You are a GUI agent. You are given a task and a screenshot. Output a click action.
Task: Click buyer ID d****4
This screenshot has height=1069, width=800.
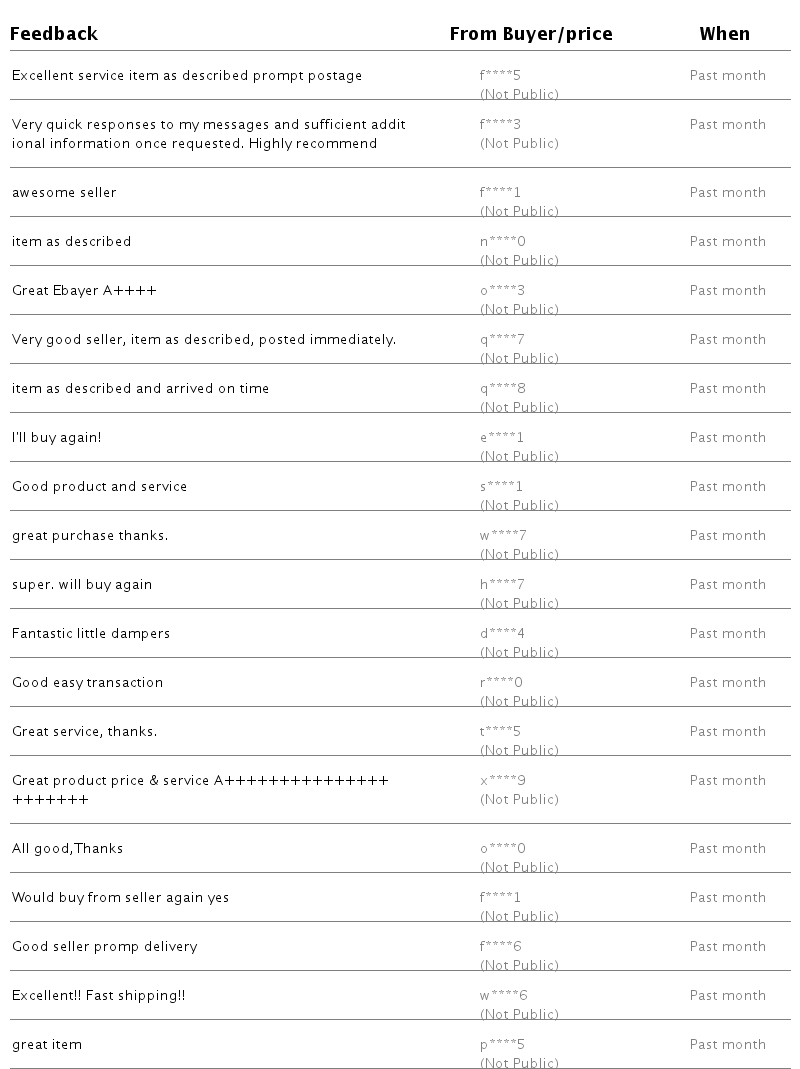tap(503, 633)
